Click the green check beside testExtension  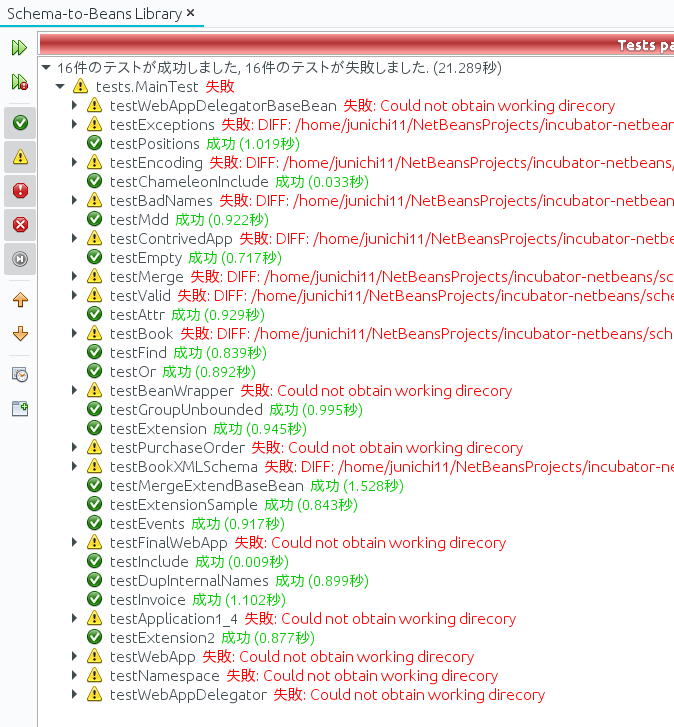[95, 428]
